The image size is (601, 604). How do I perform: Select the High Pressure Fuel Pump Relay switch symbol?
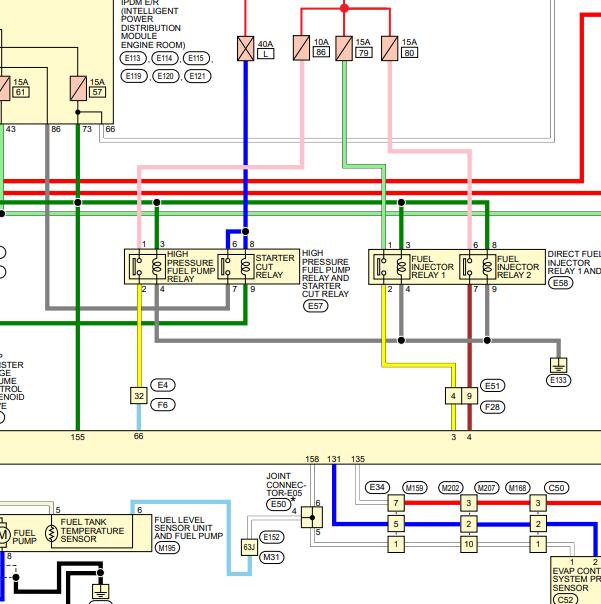click(x=138, y=267)
